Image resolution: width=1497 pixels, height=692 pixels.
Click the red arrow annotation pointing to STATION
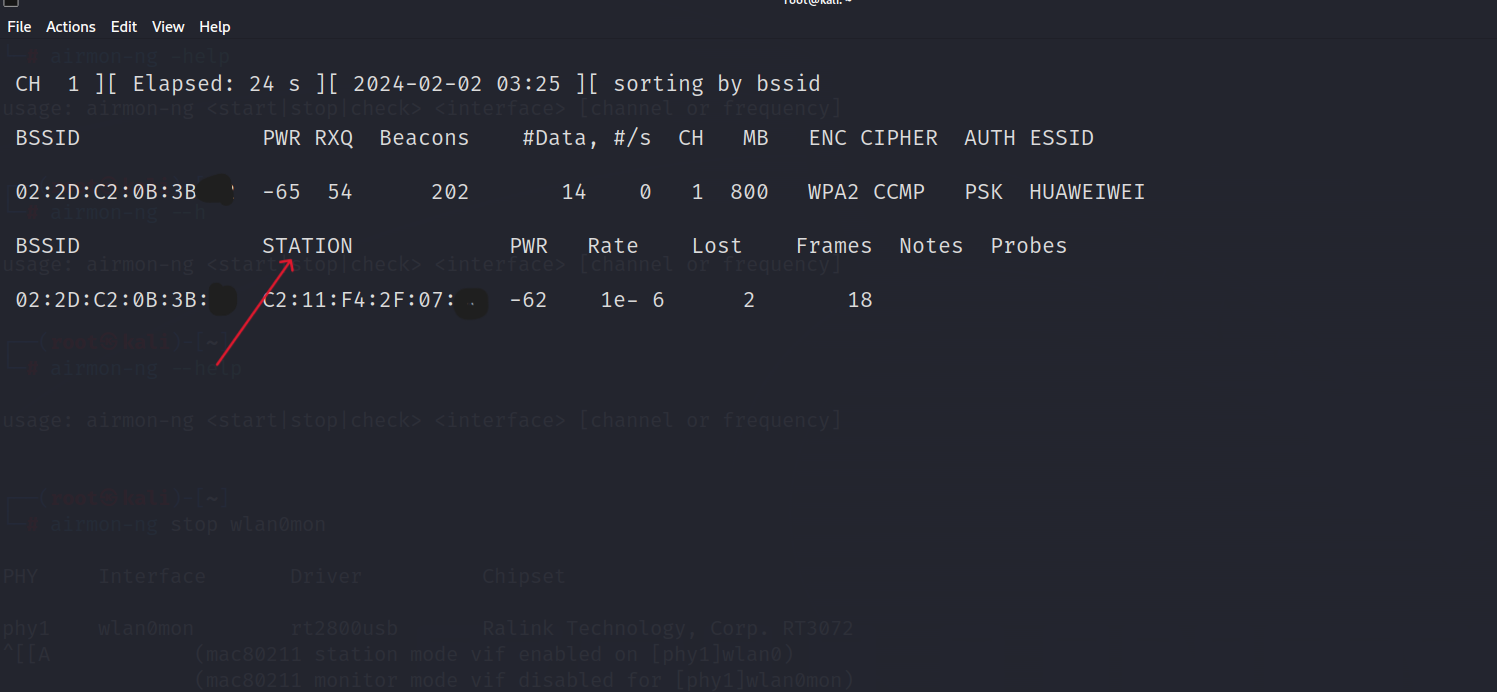[x=254, y=313]
